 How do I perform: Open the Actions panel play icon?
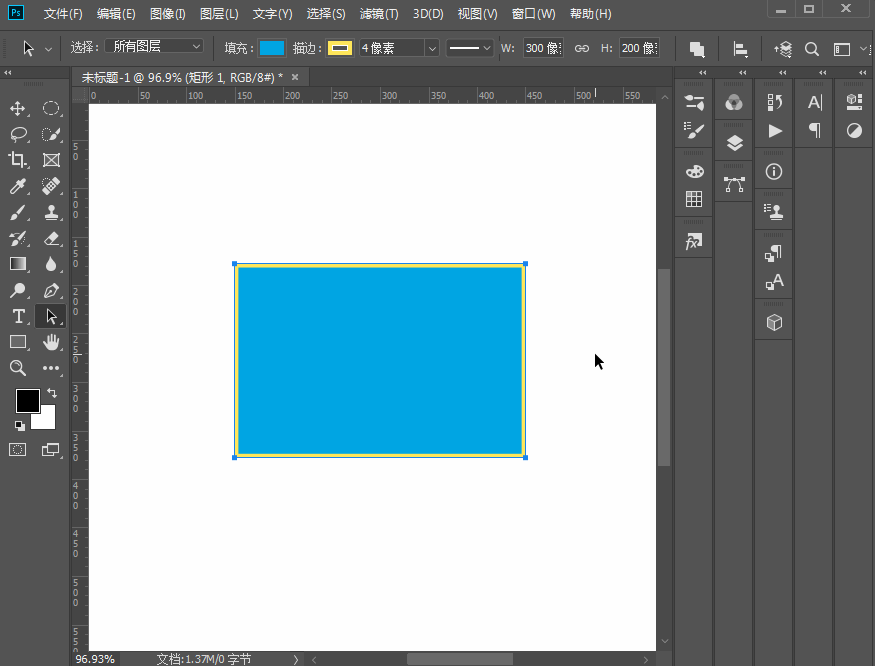(x=775, y=131)
